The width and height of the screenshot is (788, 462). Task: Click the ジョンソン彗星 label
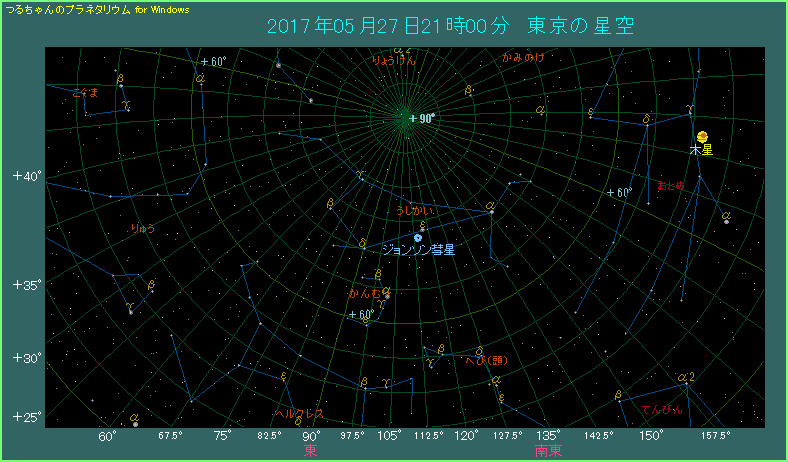pos(419,250)
